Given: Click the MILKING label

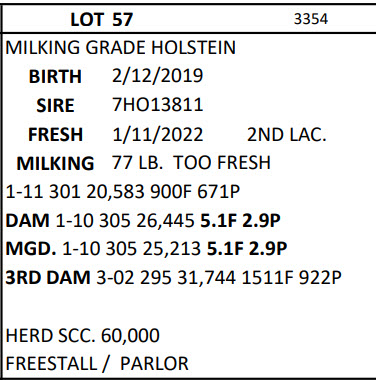Looking at the screenshot, I should [x=55, y=164].
